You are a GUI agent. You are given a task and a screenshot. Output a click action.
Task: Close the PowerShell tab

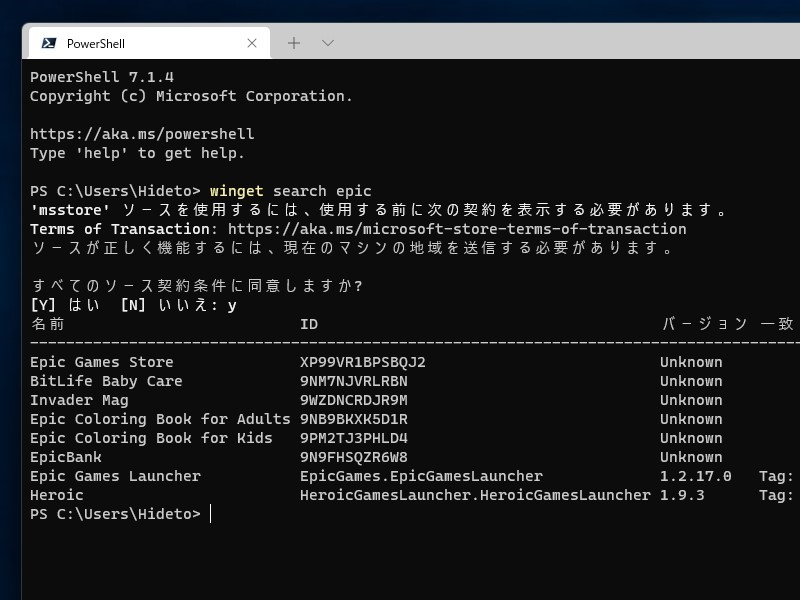253,43
